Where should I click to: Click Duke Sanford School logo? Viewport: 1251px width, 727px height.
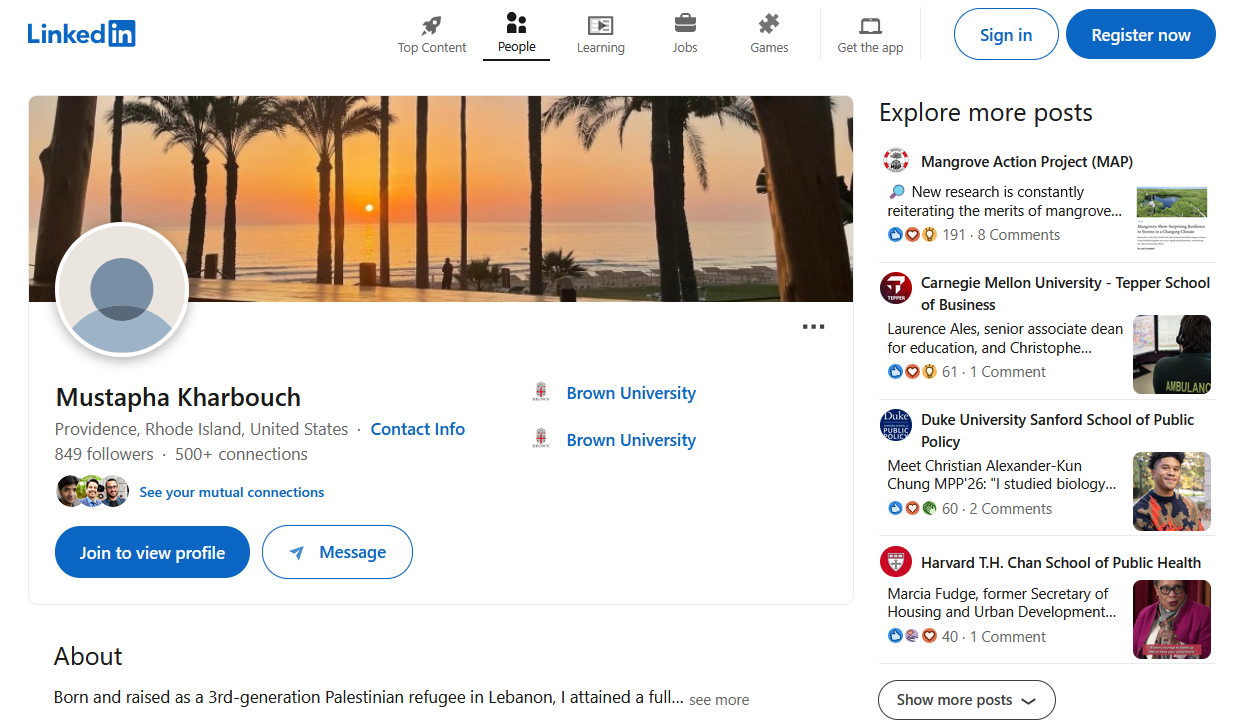click(896, 425)
